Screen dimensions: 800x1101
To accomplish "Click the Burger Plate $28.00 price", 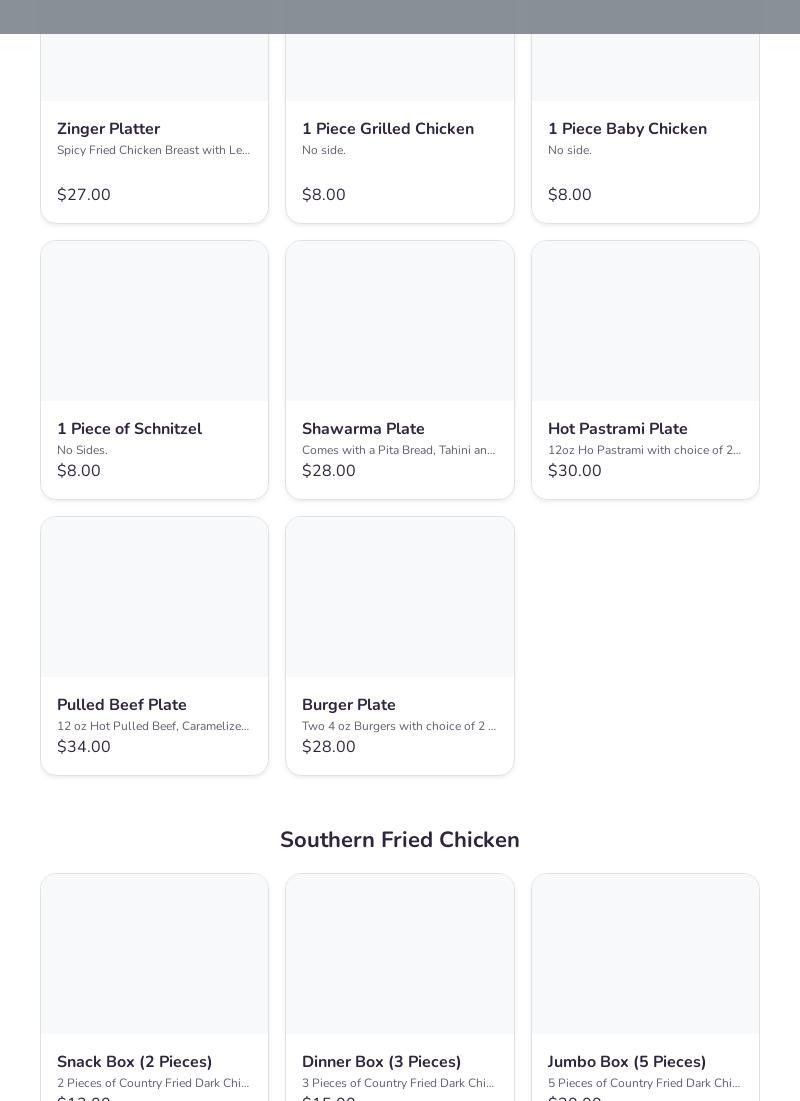I will 329,747.
